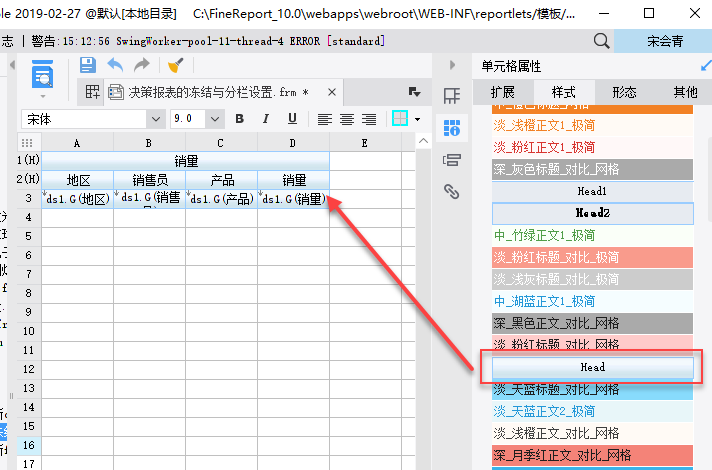Screen dimensions: 712x470
Task: Click the user account 宋会青
Action: click(x=665, y=41)
